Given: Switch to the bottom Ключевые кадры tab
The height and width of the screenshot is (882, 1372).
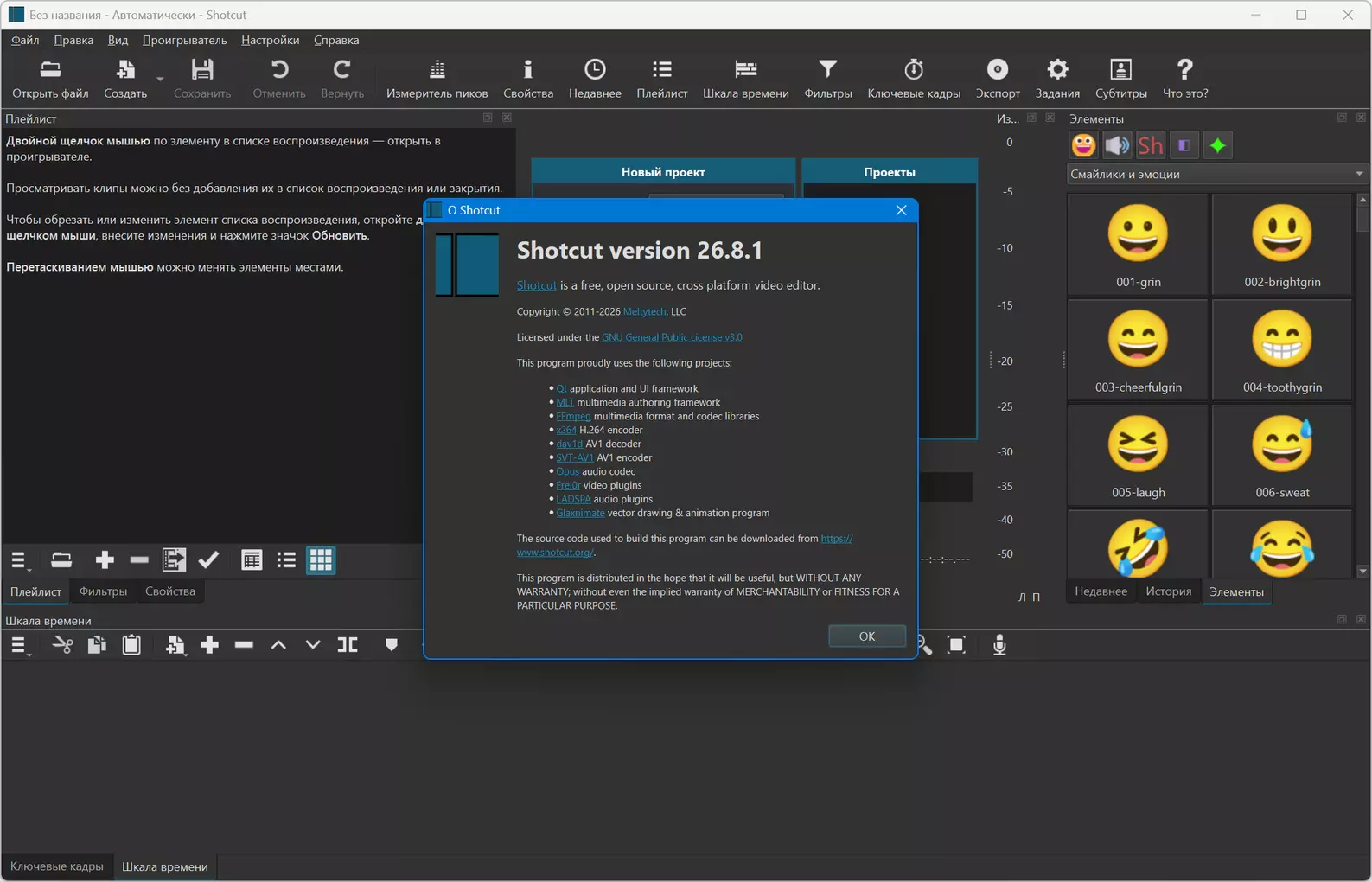Looking at the screenshot, I should 57,866.
